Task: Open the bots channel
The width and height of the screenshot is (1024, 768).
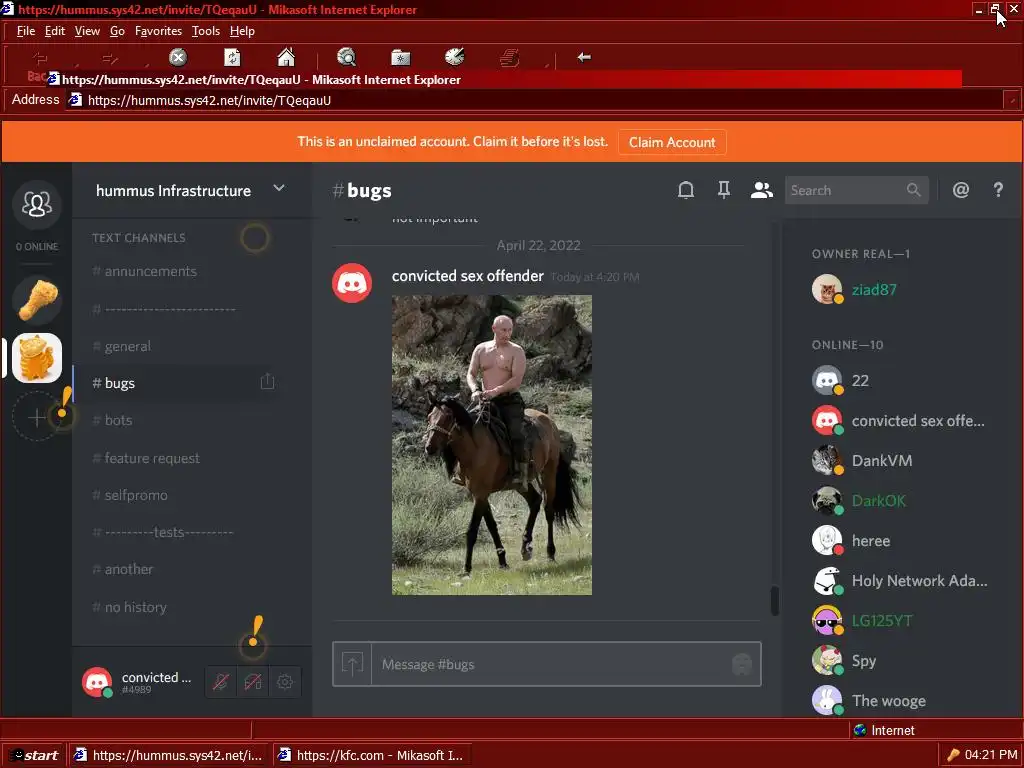Action: click(176, 421)
